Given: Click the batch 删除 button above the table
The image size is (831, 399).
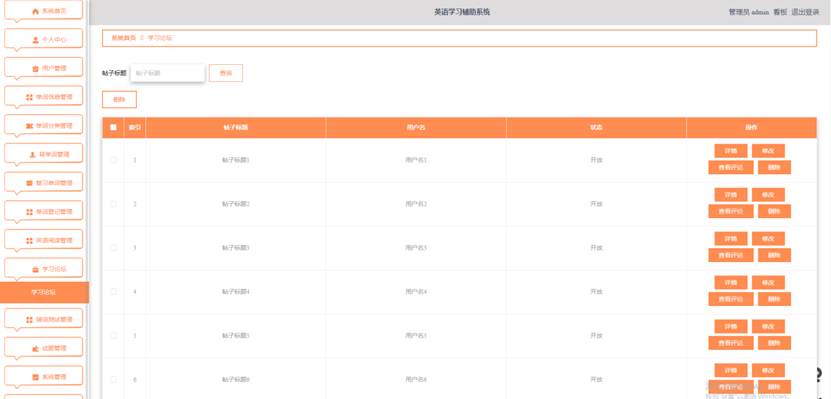Looking at the screenshot, I should [119, 100].
